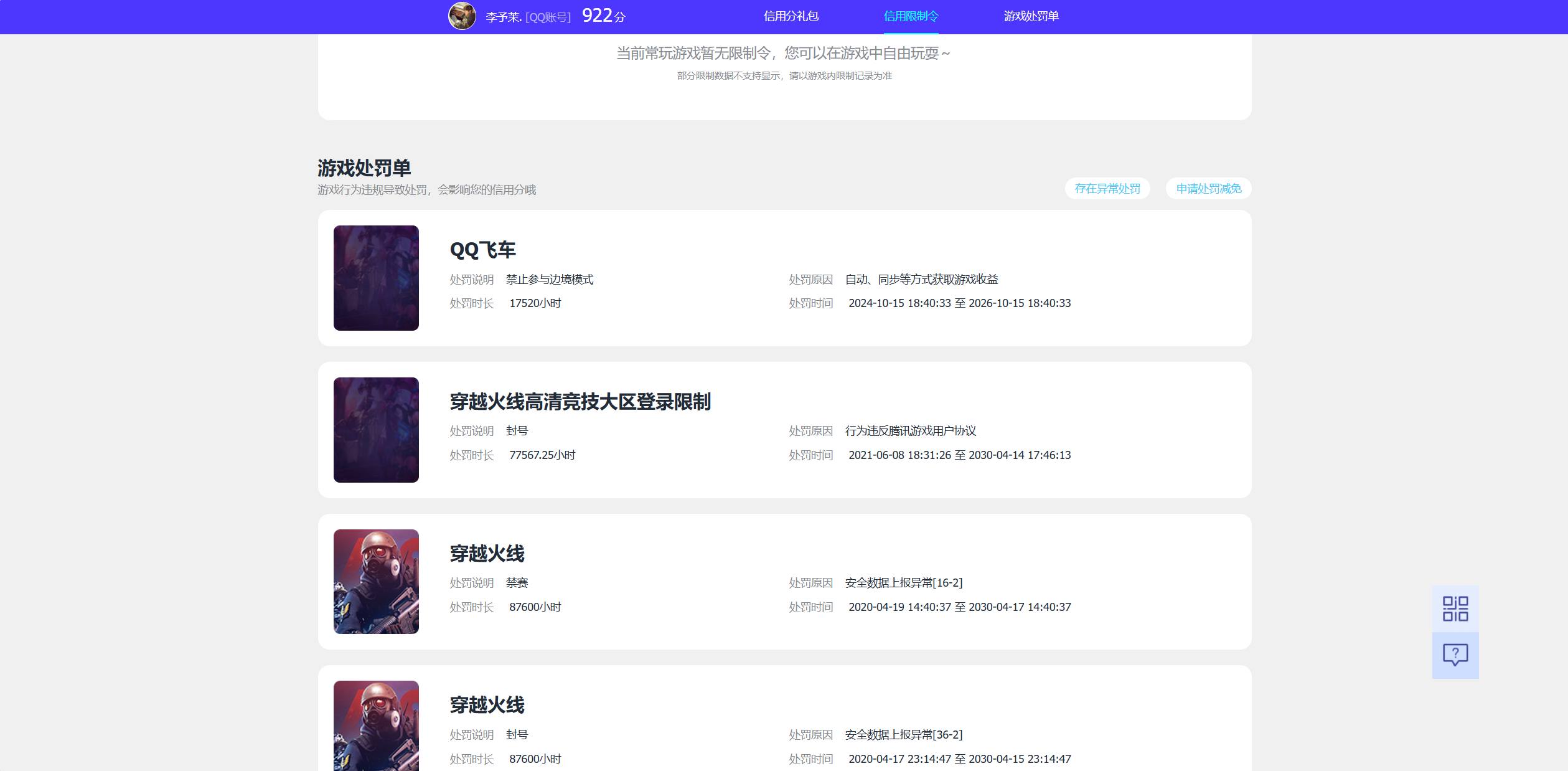The width and height of the screenshot is (1568, 771).
Task: Select the QQ飞车 game cover thumbnail
Action: pos(376,278)
